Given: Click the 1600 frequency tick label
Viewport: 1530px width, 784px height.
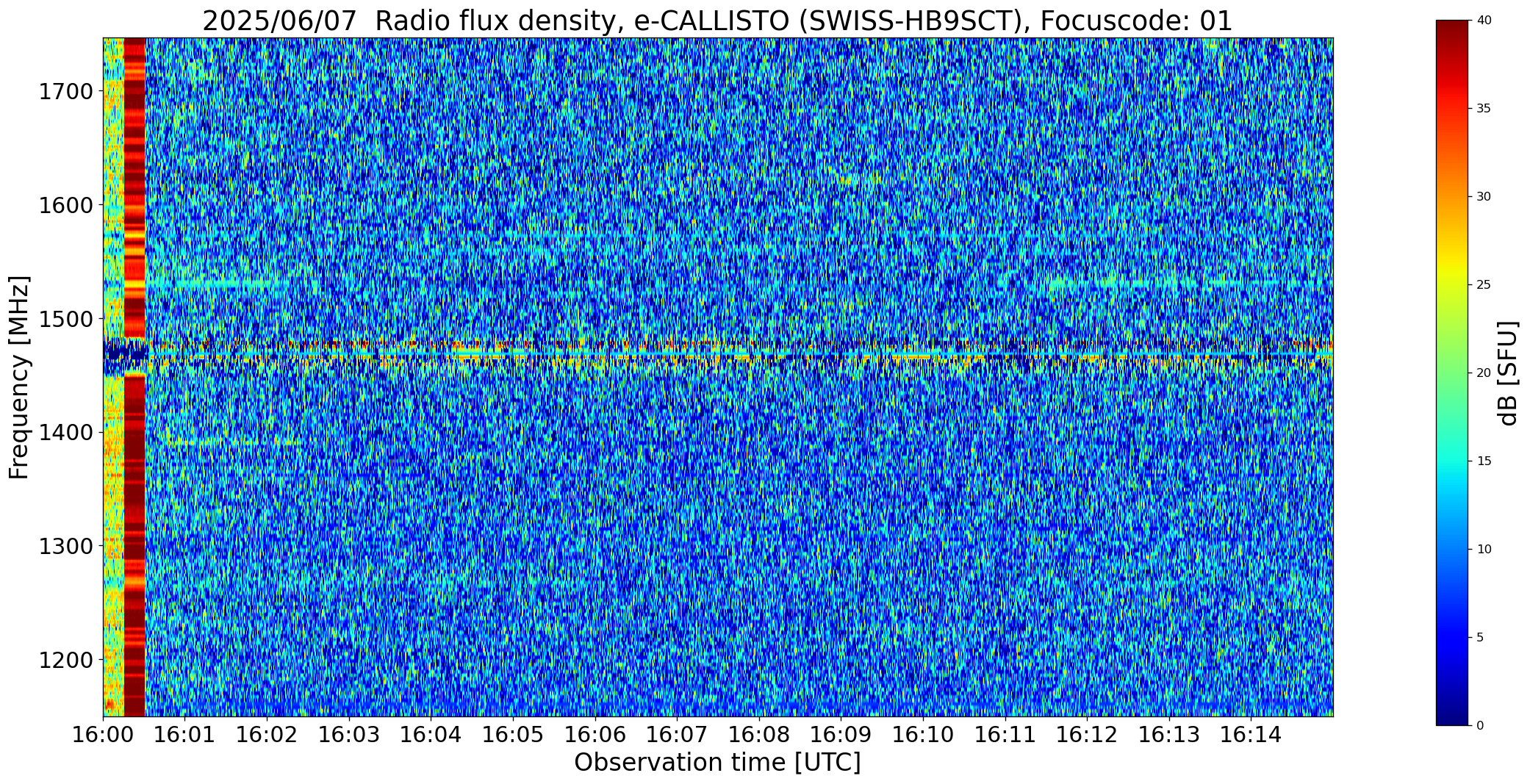Looking at the screenshot, I should [x=65, y=205].
